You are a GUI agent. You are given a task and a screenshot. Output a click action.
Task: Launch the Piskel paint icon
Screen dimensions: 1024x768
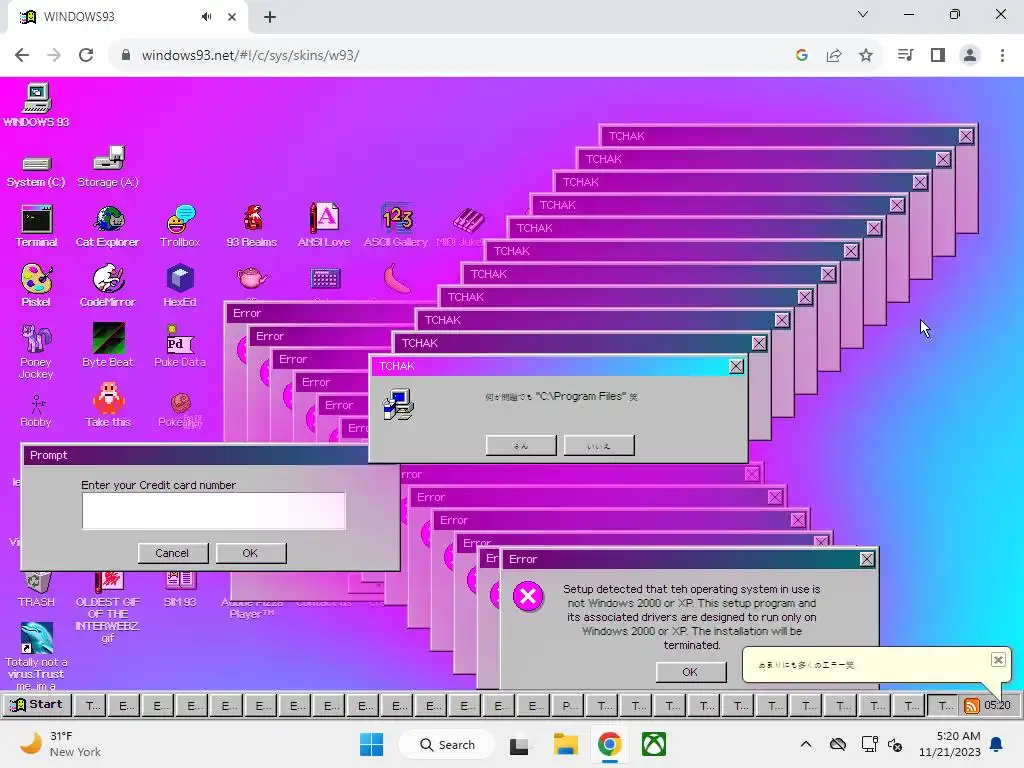[x=36, y=285]
